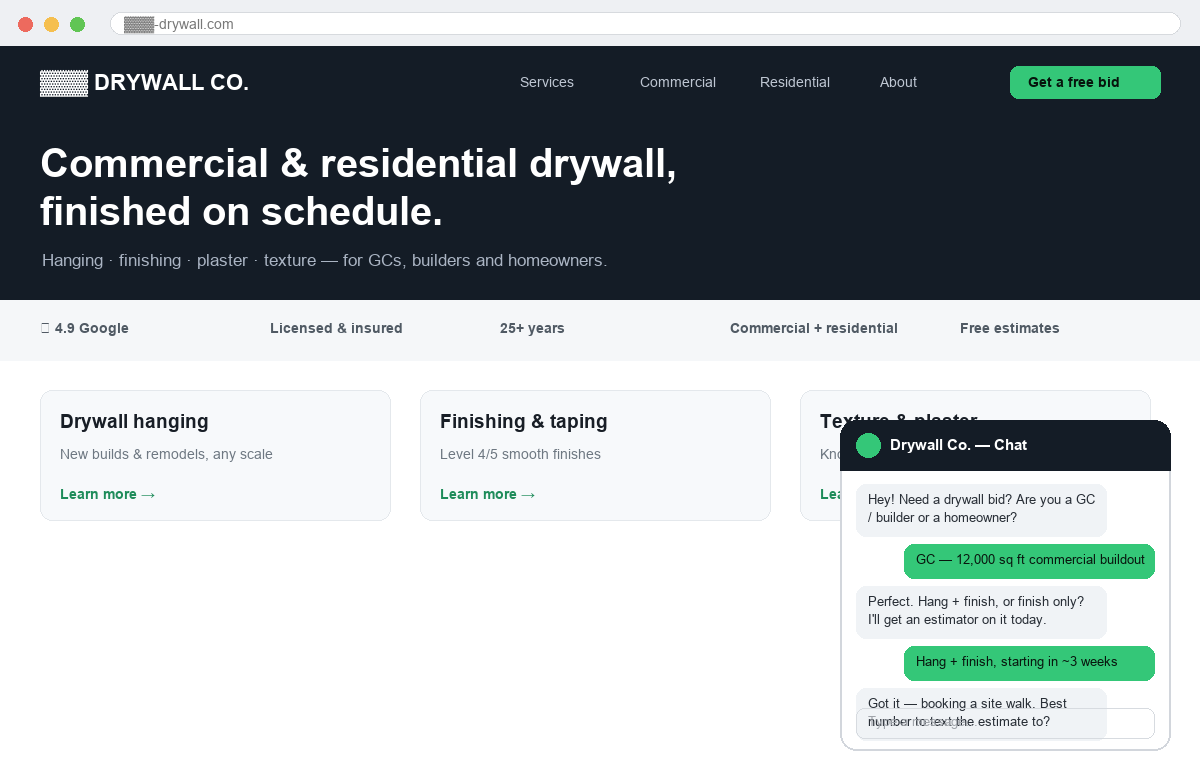Click the browser address bar
The width and height of the screenshot is (1200, 780).
pyautogui.click(x=645, y=24)
